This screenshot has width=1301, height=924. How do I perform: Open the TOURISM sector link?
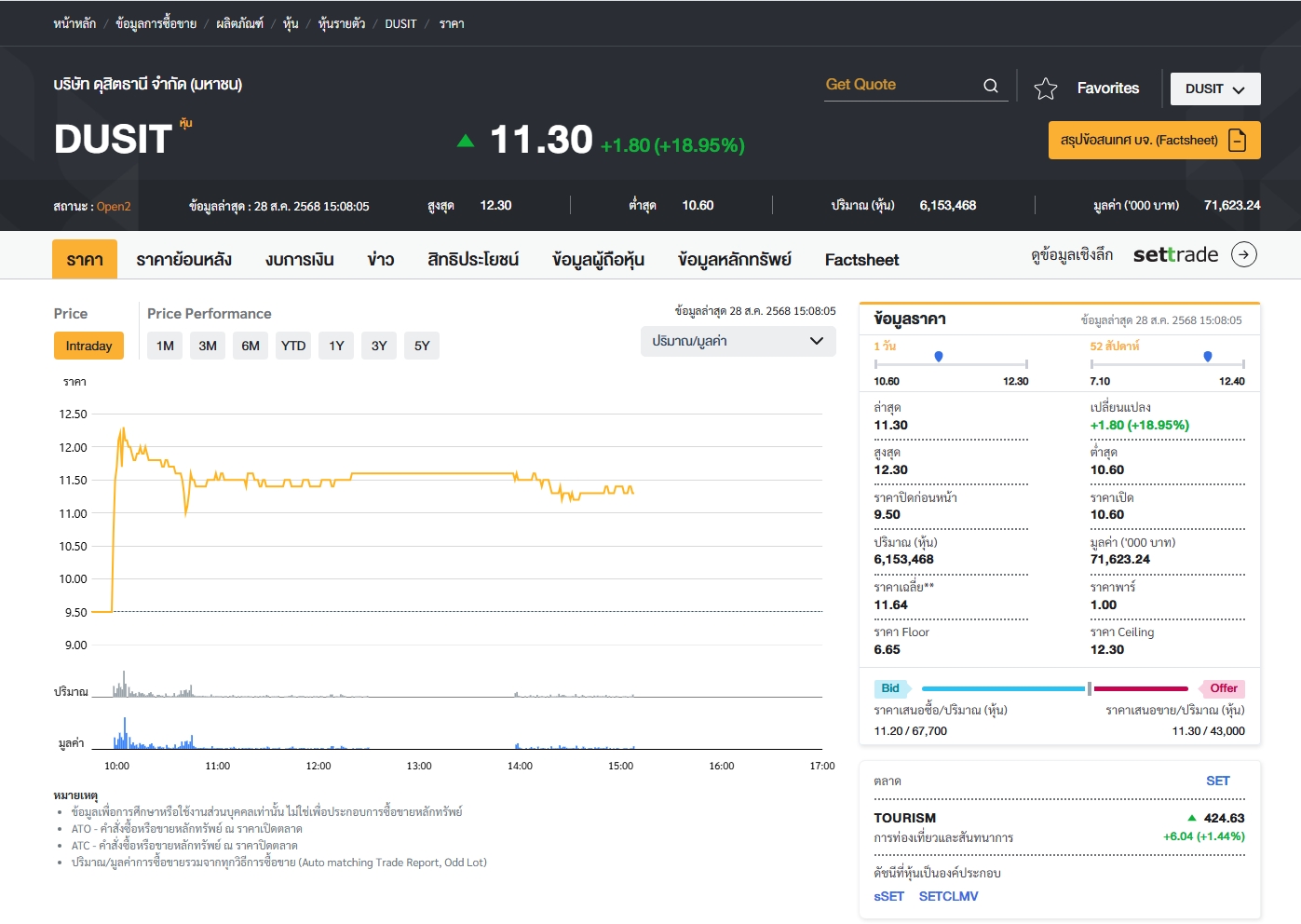pyautogui.click(x=904, y=818)
